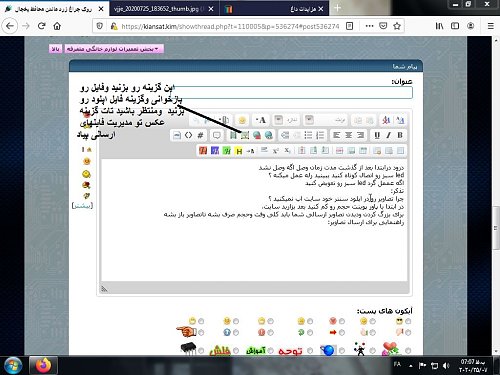Click the Firefox icon in the taskbar

pos(43,365)
